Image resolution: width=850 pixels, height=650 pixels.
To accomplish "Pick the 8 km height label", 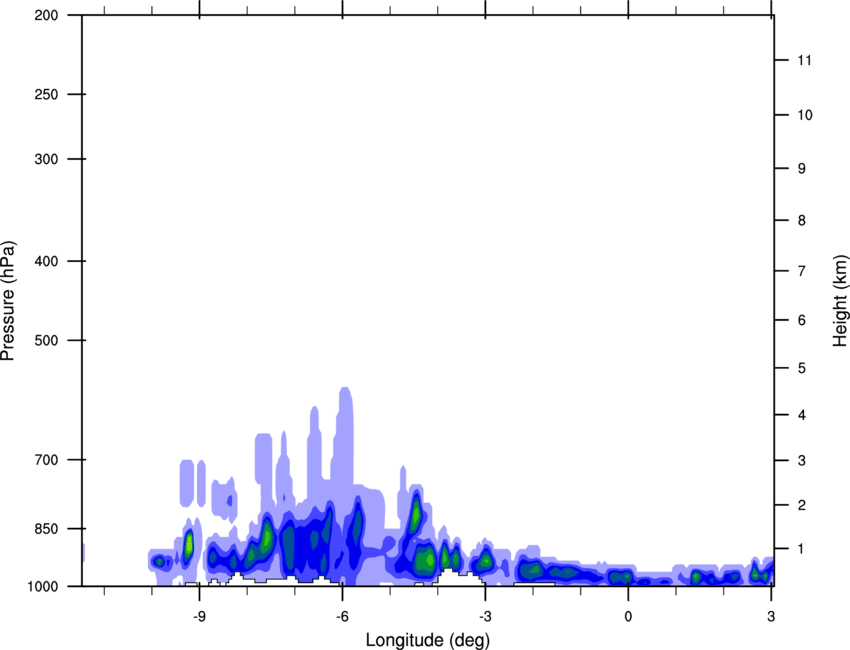I will 802,220.
